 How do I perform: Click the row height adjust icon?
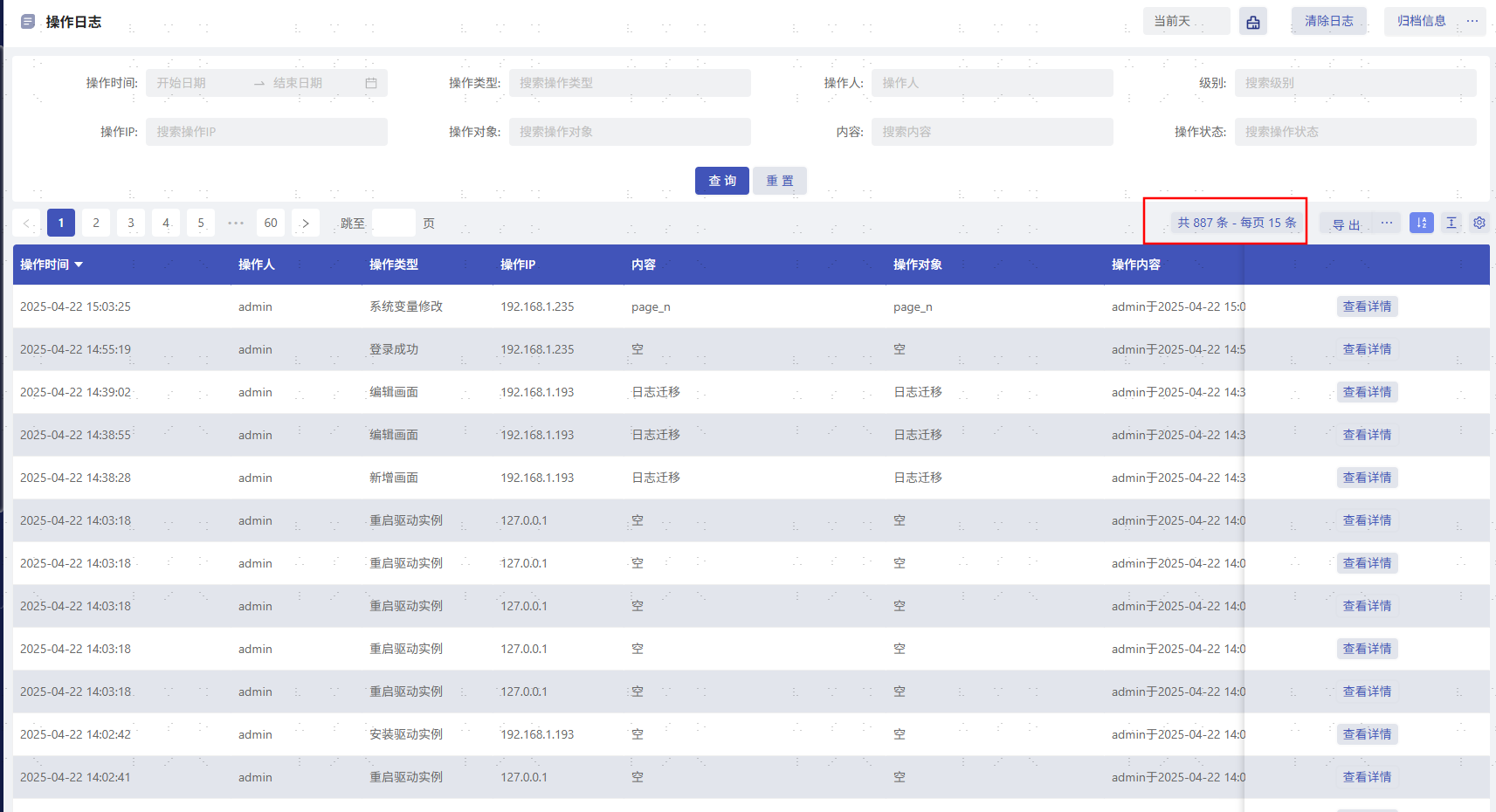(x=1451, y=223)
